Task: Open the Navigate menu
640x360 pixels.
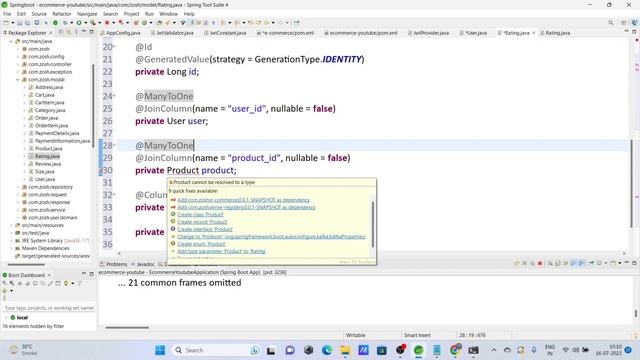Action: tap(87, 14)
